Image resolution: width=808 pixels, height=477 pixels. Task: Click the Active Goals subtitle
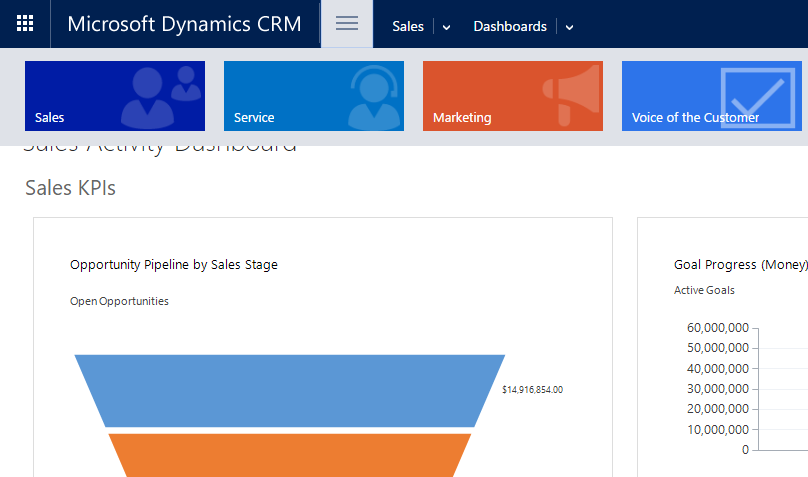coord(704,290)
